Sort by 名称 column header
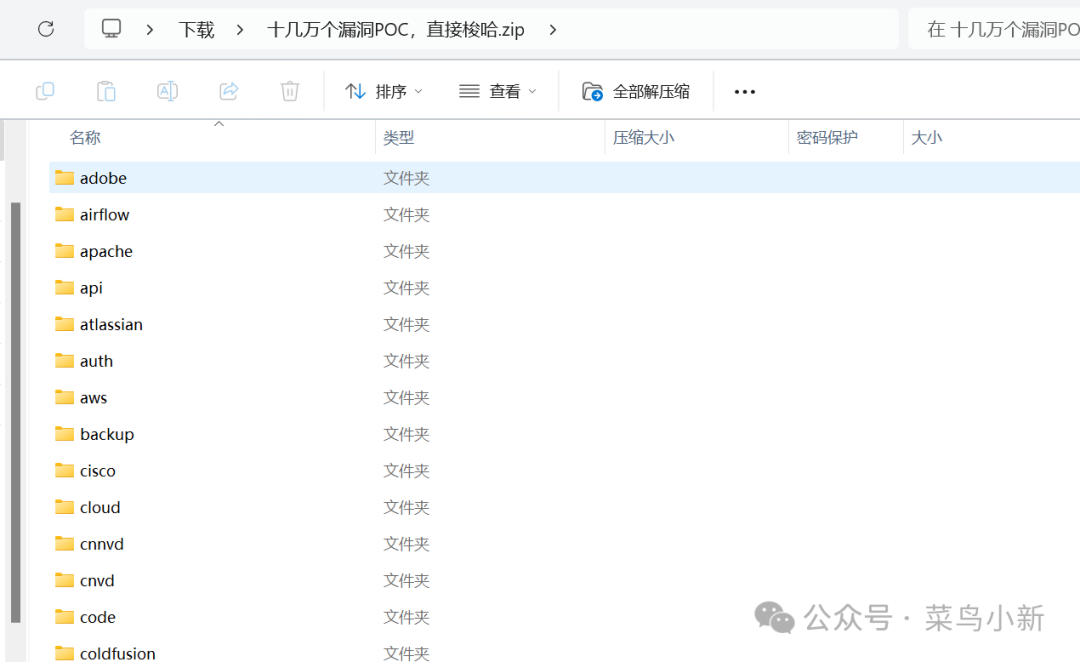 (85, 138)
